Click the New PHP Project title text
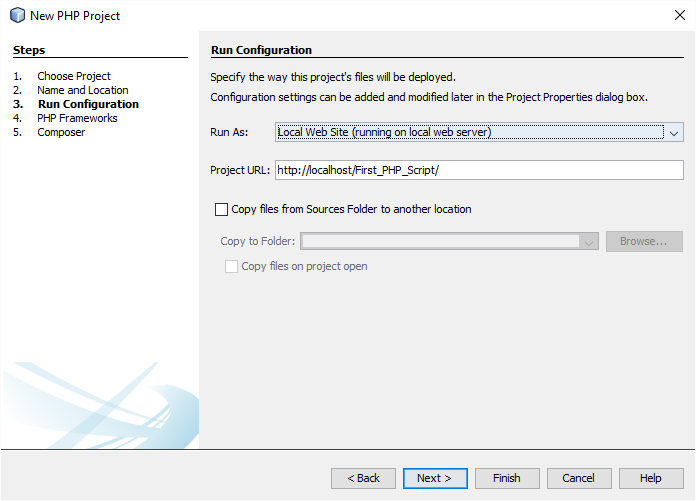696x501 pixels. click(x=75, y=16)
